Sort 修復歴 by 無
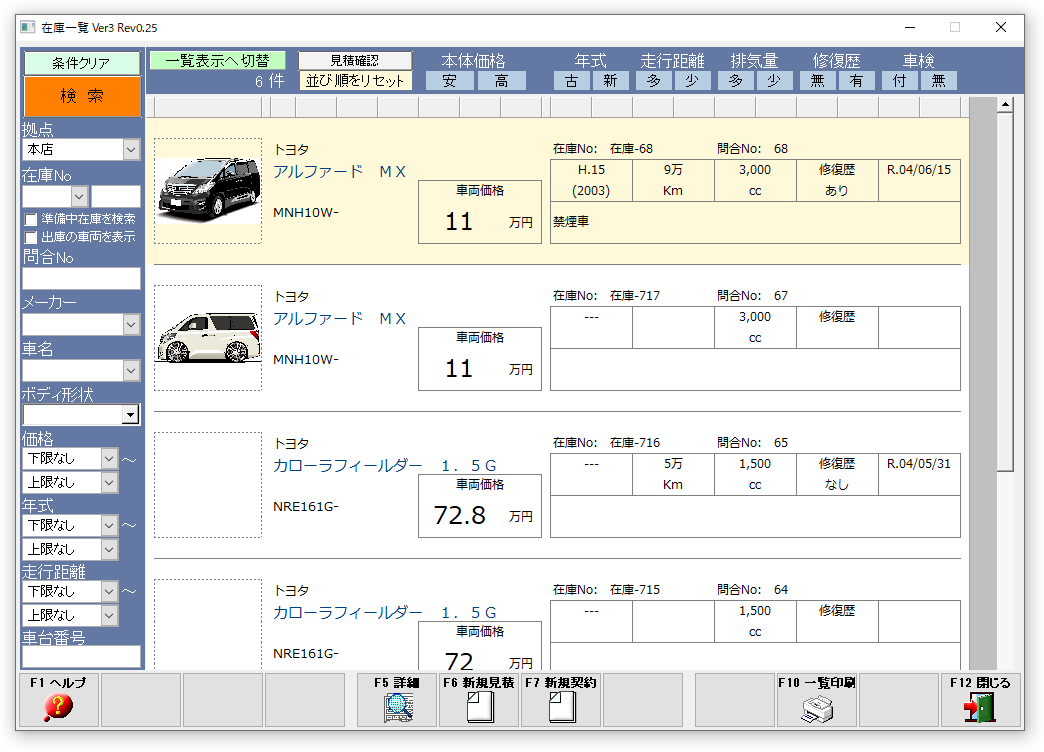Image resolution: width=1044 pixels, height=752 pixels. click(x=818, y=81)
